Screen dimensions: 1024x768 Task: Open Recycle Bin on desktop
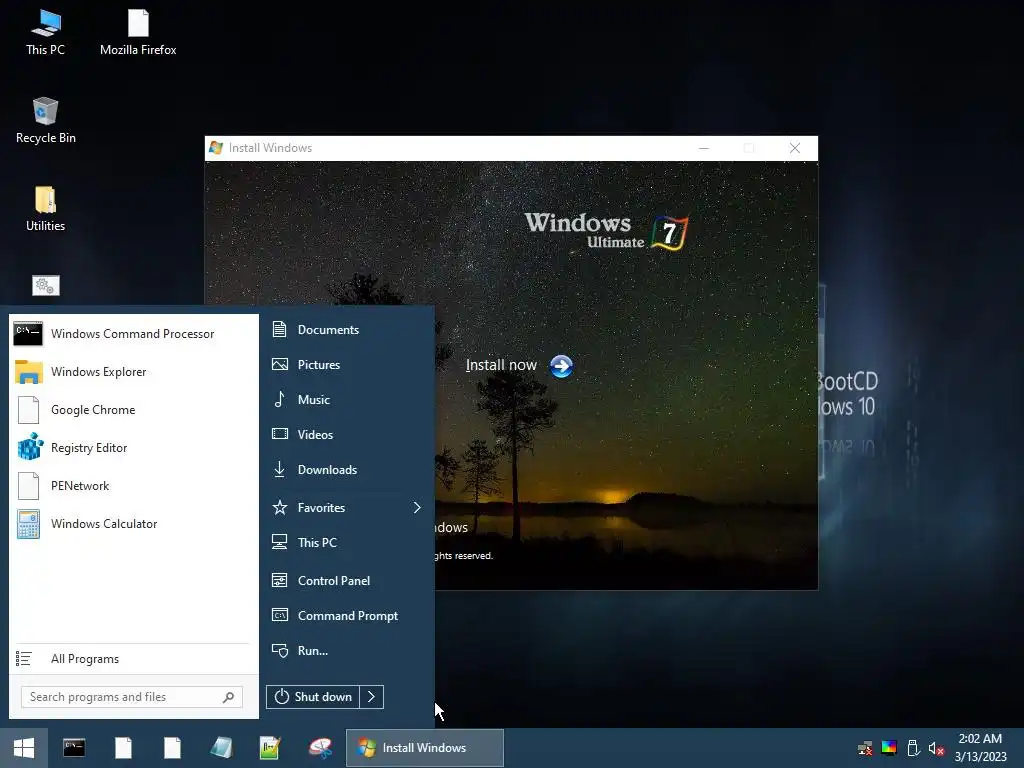pyautogui.click(x=45, y=121)
